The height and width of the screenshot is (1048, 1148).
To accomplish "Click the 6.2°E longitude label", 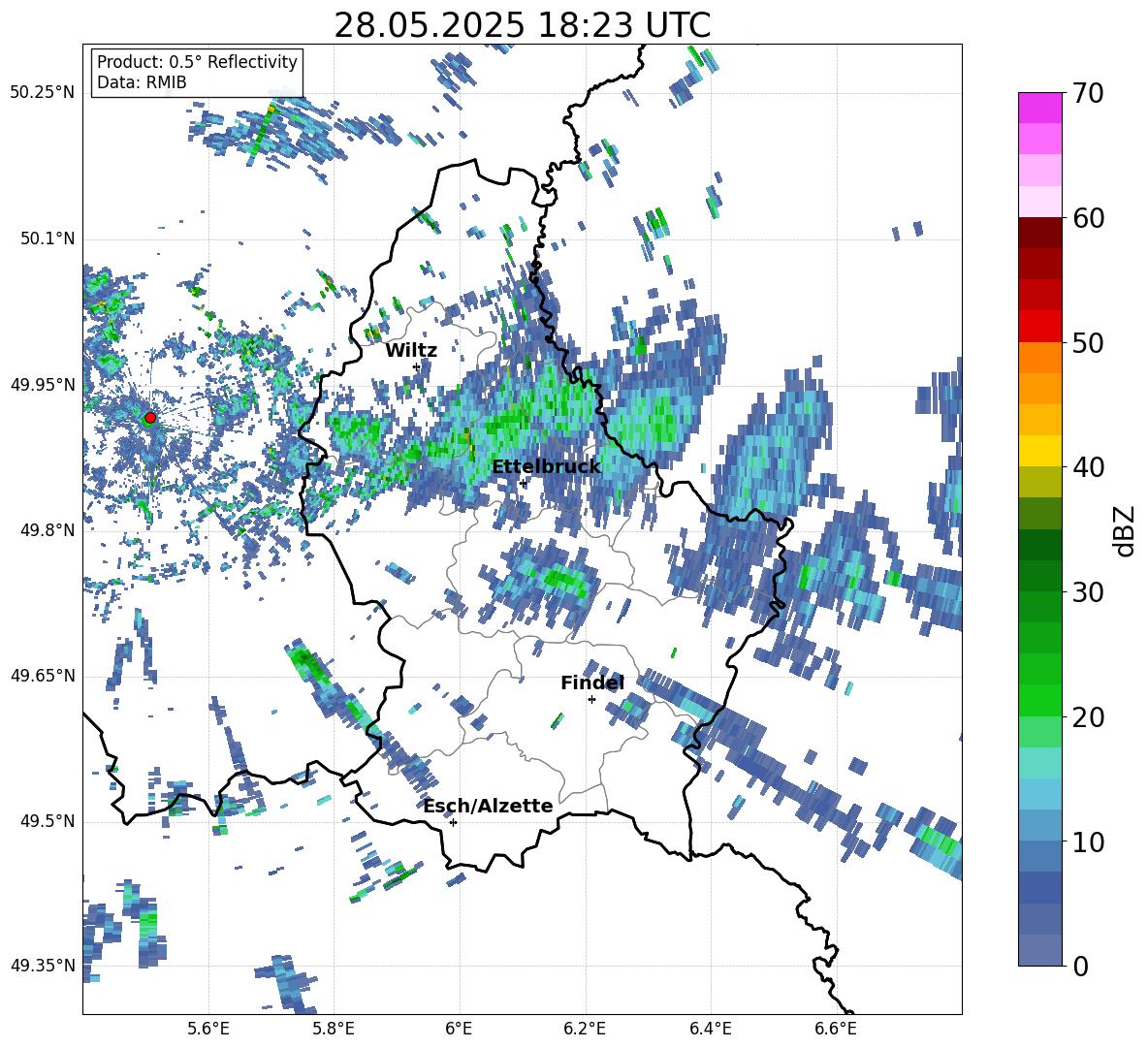I will pyautogui.click(x=585, y=1029).
